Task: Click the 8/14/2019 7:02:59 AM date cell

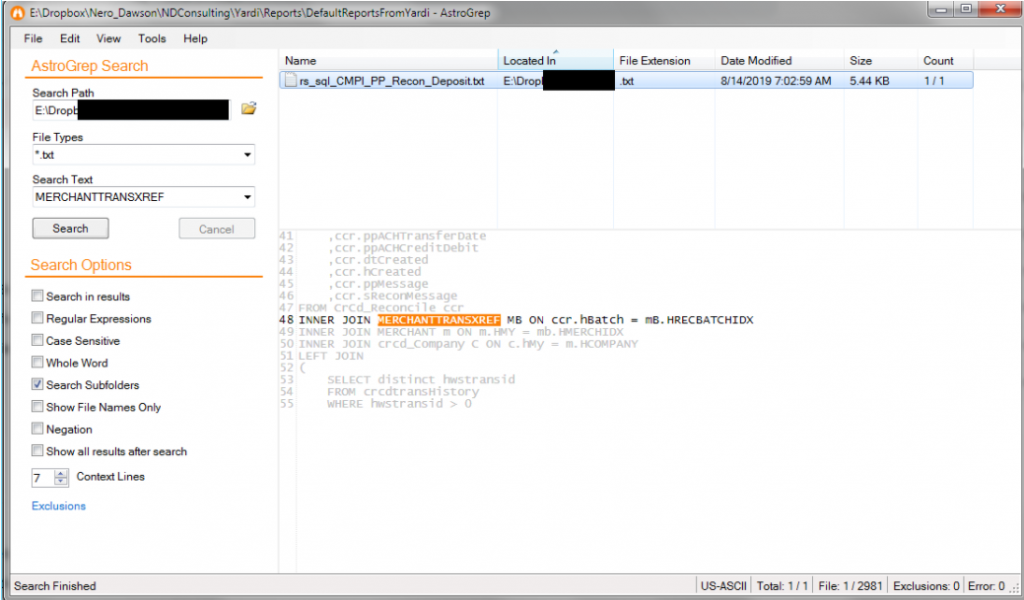Action: coord(776,81)
